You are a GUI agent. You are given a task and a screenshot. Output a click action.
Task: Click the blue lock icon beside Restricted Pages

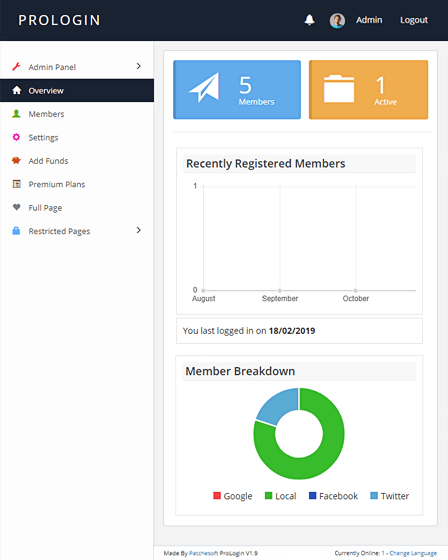pos(16,231)
